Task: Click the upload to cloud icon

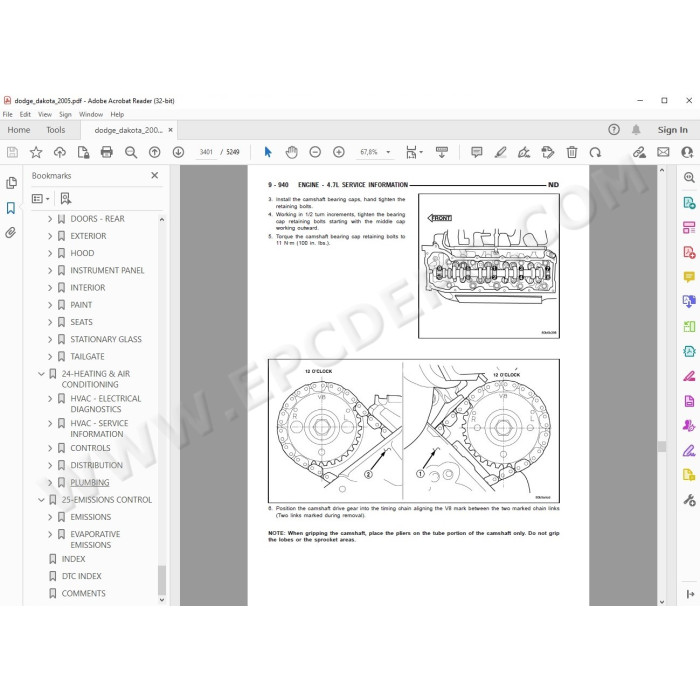Action: tap(60, 152)
